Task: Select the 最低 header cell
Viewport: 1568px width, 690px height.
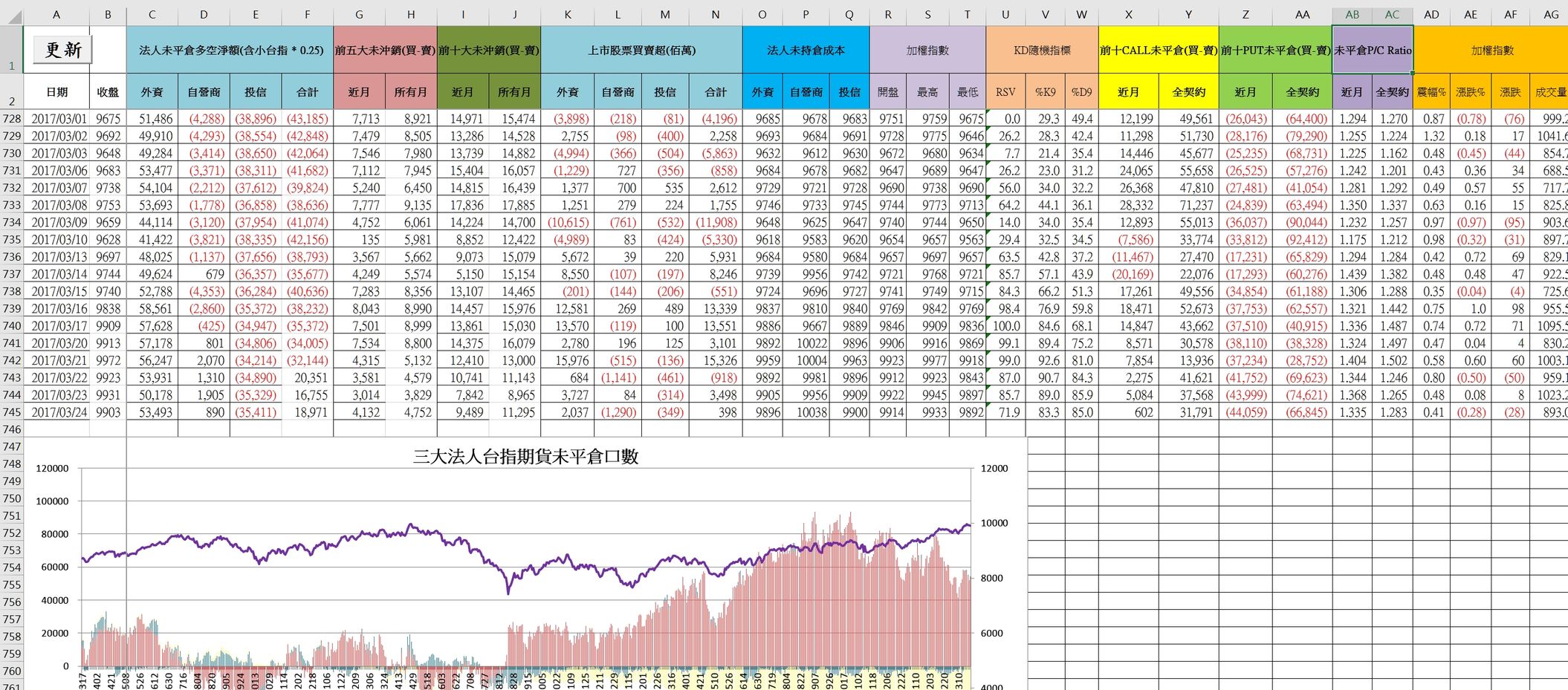Action: coord(968,92)
